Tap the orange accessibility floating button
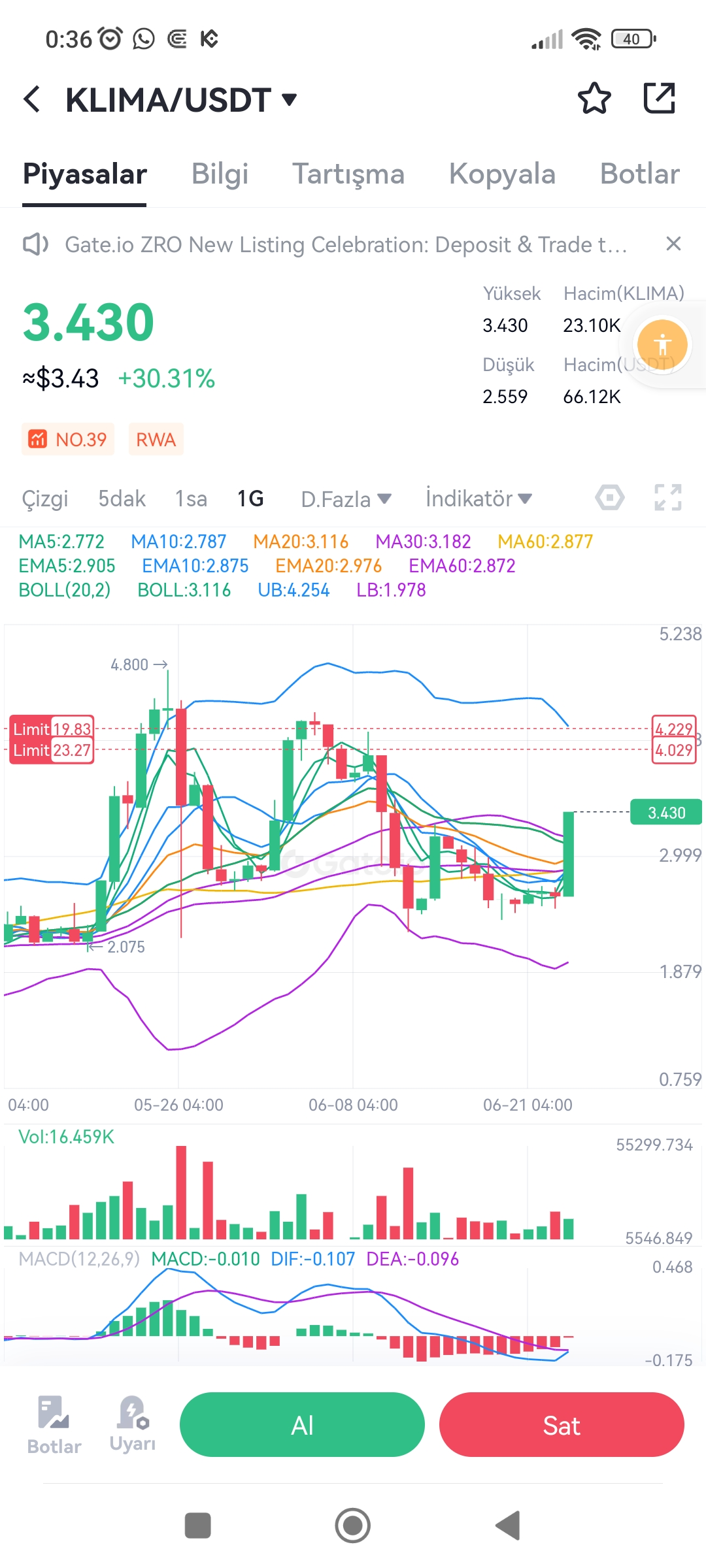The height and width of the screenshot is (1568, 706). coord(662,344)
